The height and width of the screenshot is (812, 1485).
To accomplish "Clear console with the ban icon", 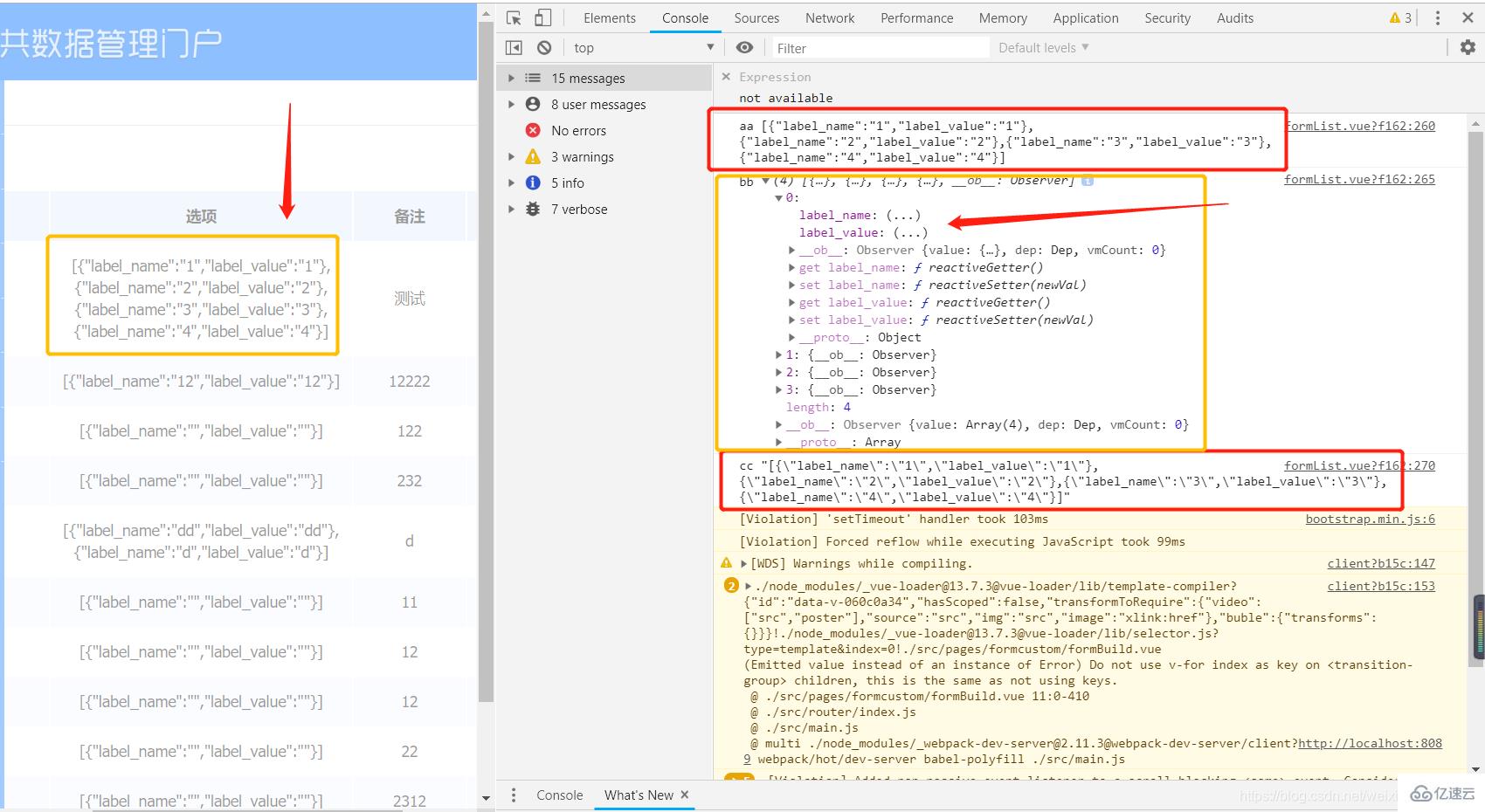I will tap(544, 47).
